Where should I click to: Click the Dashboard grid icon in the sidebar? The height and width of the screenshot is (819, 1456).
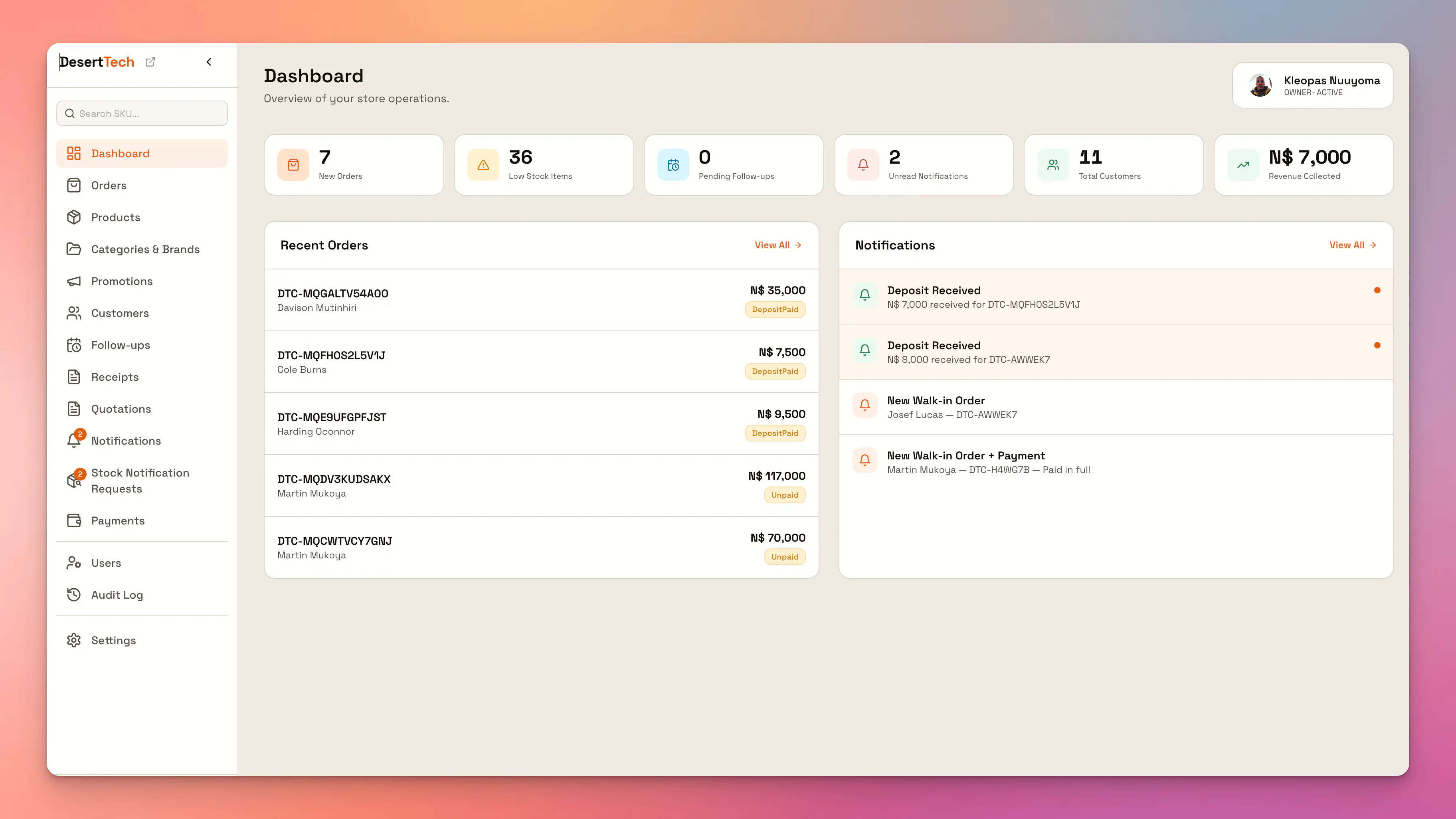click(x=73, y=153)
